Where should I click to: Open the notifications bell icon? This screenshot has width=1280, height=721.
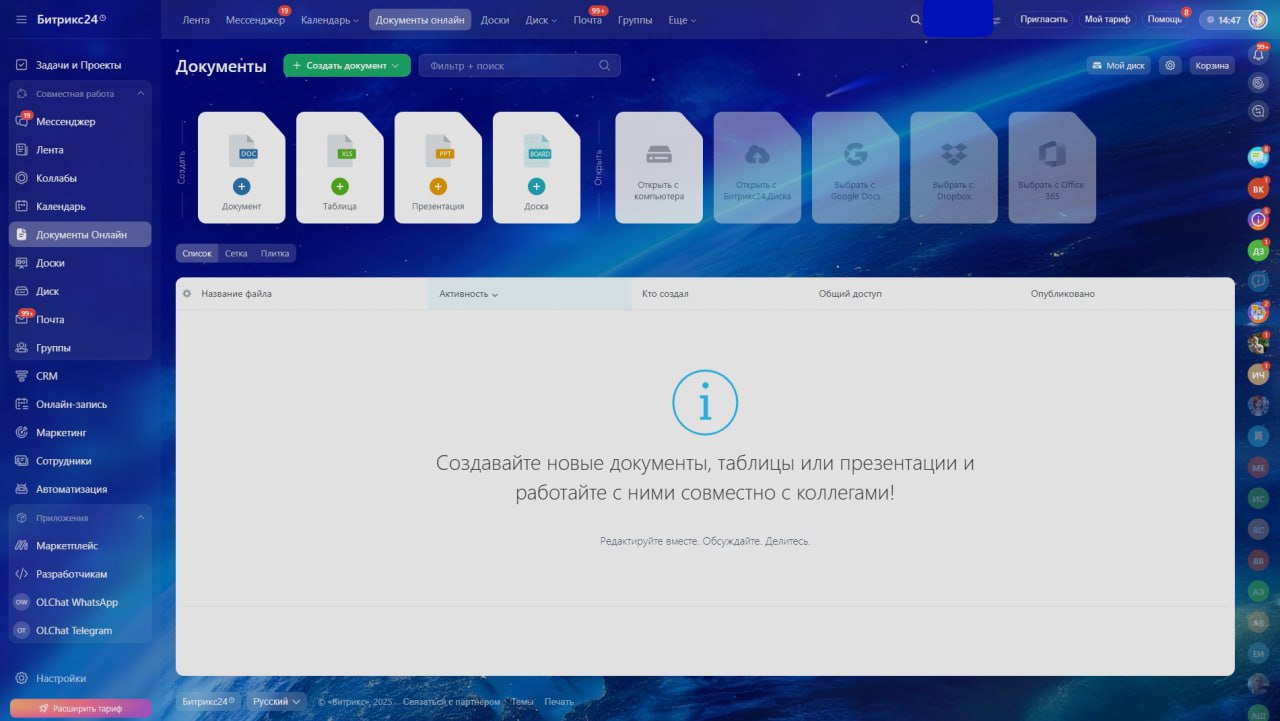pos(1258,55)
